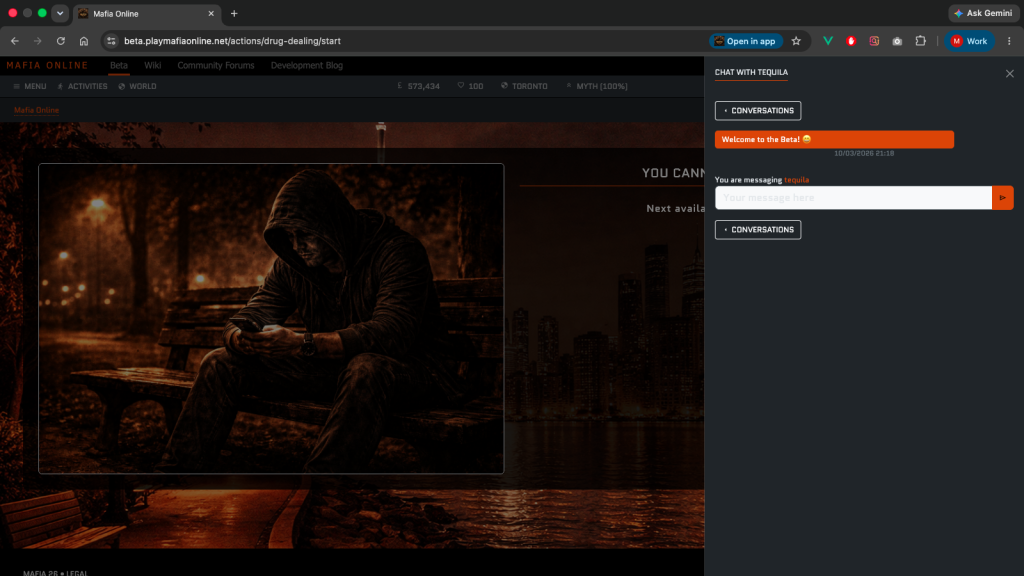The height and width of the screenshot is (576, 1024).
Task: Click the CHAT WITH TEQUILA heading
Action: click(x=751, y=72)
